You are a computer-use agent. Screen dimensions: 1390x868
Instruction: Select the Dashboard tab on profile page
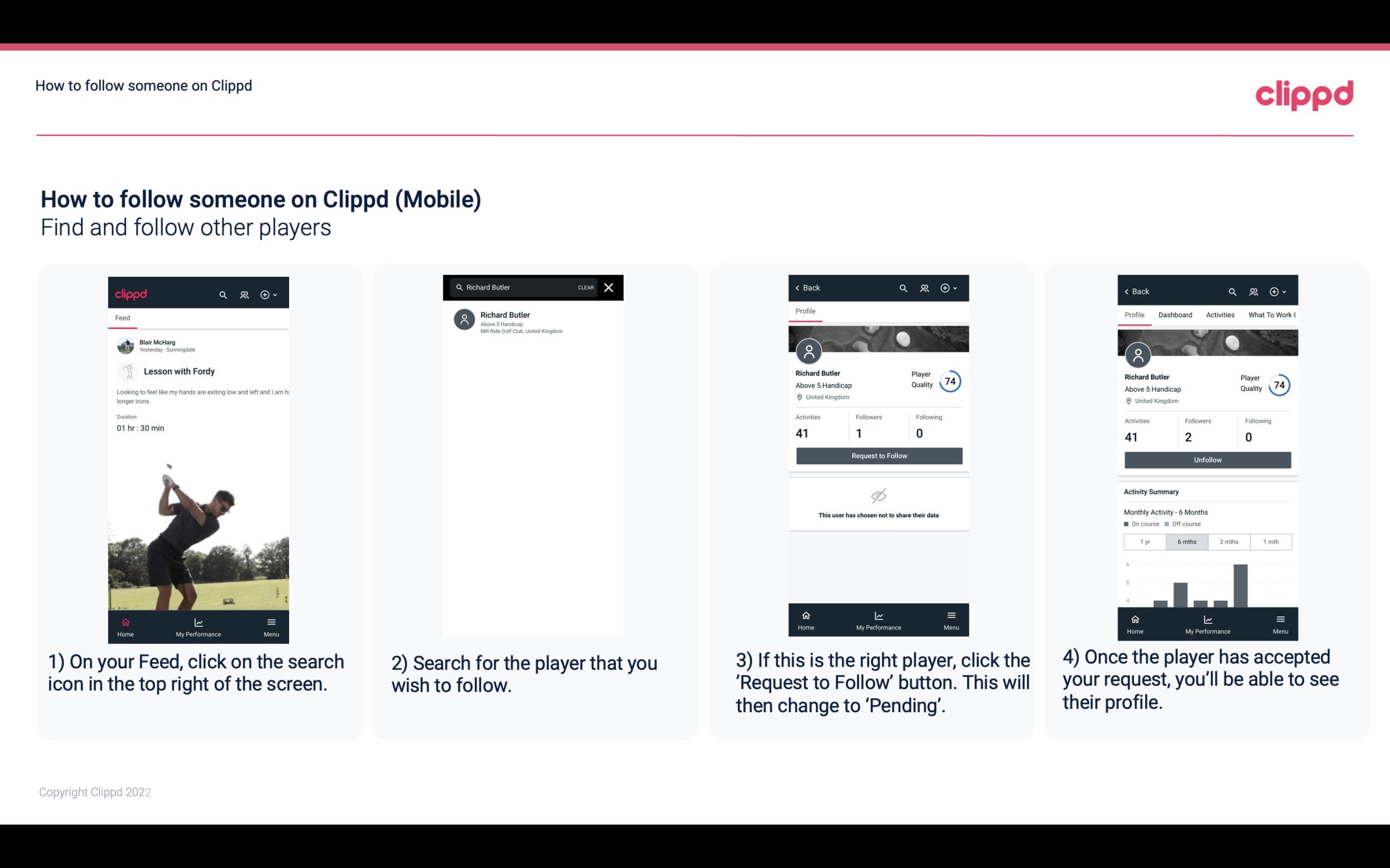coord(1176,315)
